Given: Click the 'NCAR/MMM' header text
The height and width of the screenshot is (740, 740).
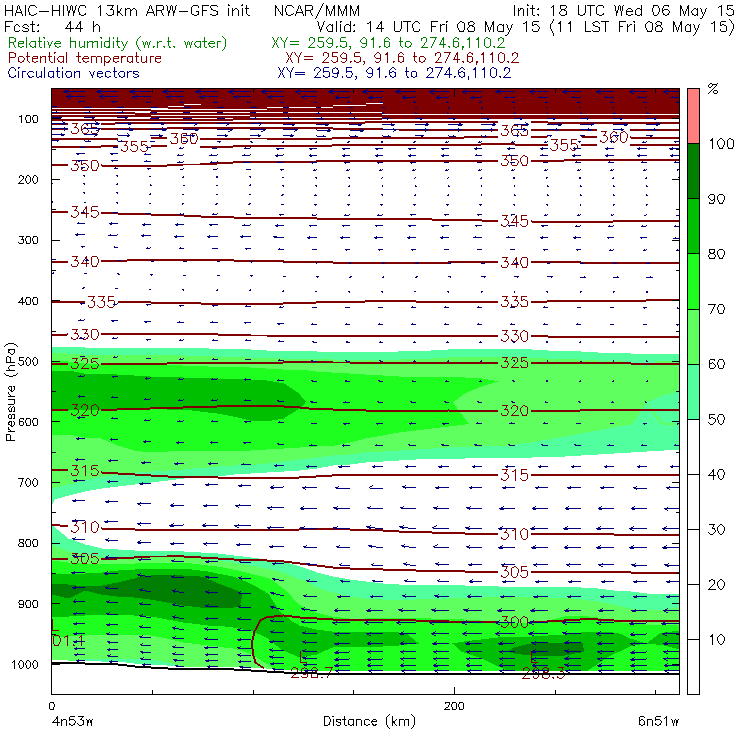Looking at the screenshot, I should [x=317, y=10].
